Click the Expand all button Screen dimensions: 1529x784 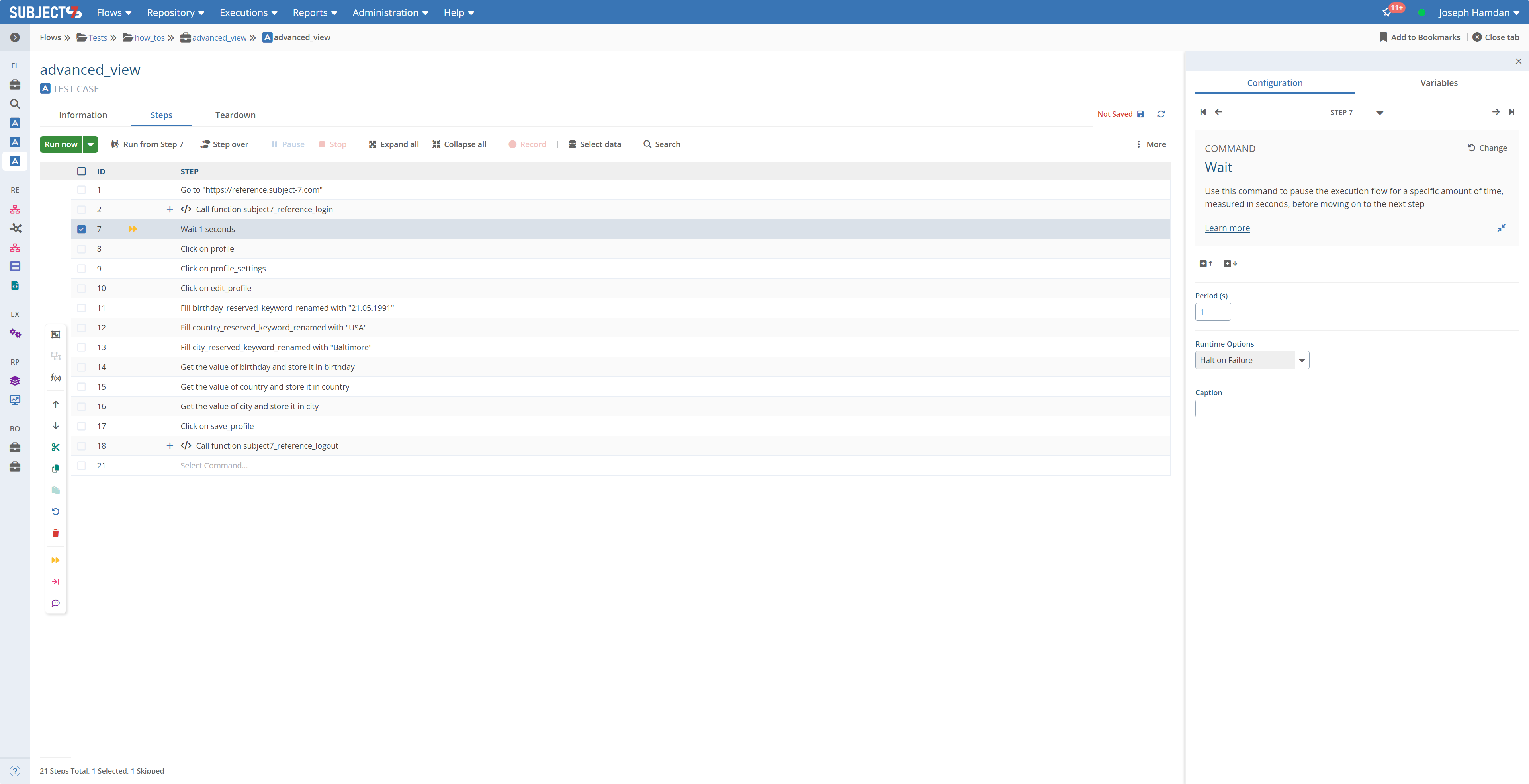393,145
